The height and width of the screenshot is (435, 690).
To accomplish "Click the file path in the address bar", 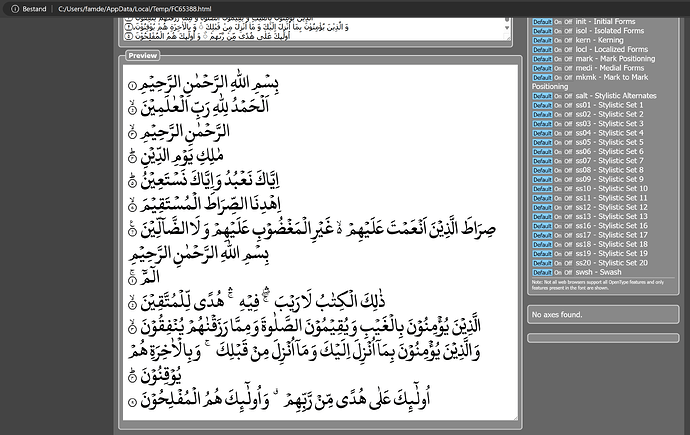I will (135, 9).
